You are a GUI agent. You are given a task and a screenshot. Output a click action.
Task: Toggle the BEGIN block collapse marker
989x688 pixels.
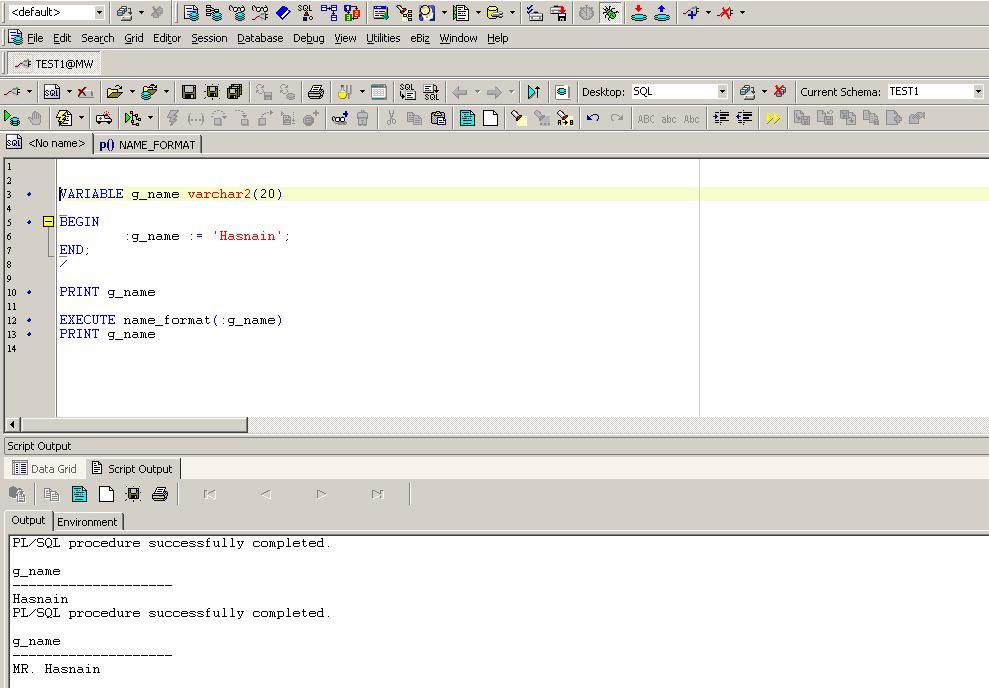tap(47, 221)
